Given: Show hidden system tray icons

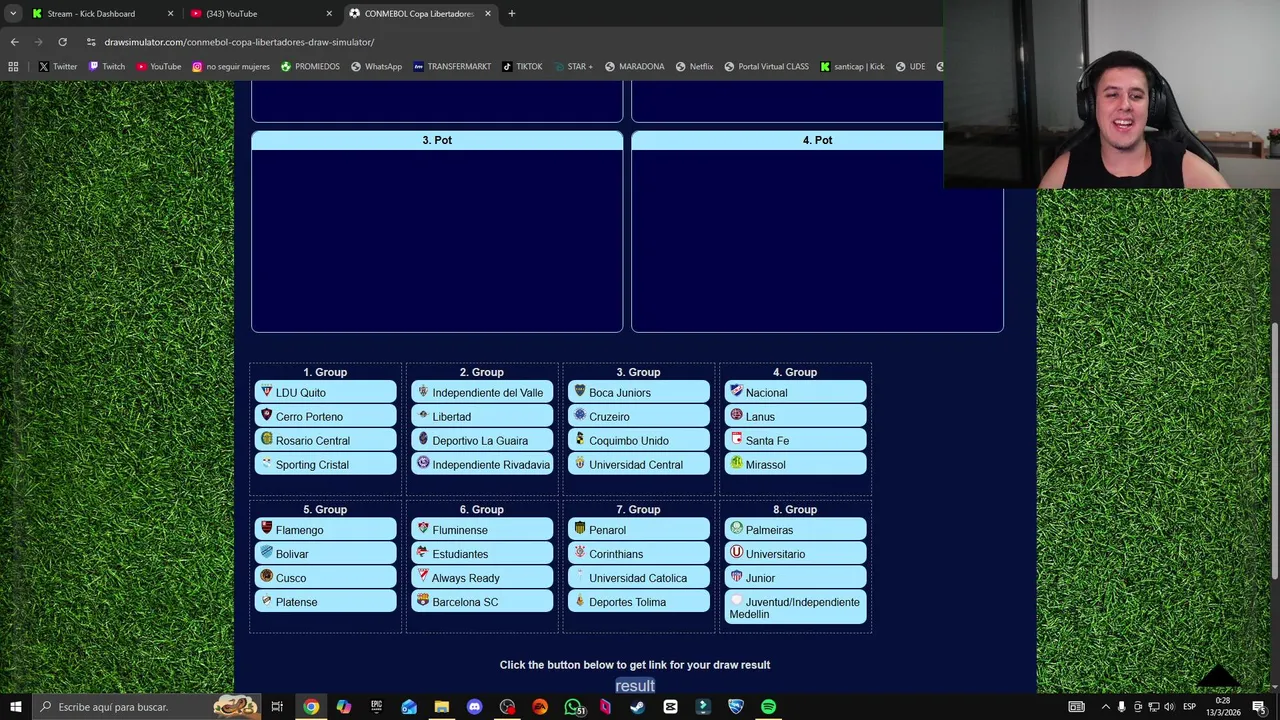Looking at the screenshot, I should coord(1105,707).
